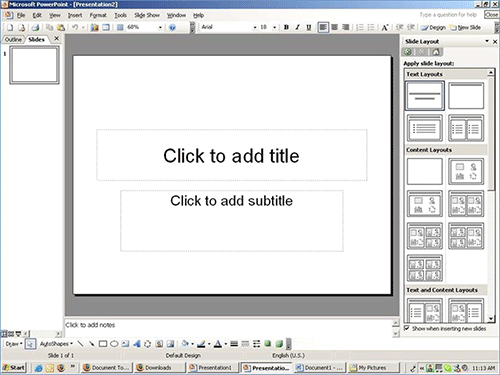Viewport: 500px width, 375px height.
Task: Open Line Style options
Action: (x=234, y=344)
